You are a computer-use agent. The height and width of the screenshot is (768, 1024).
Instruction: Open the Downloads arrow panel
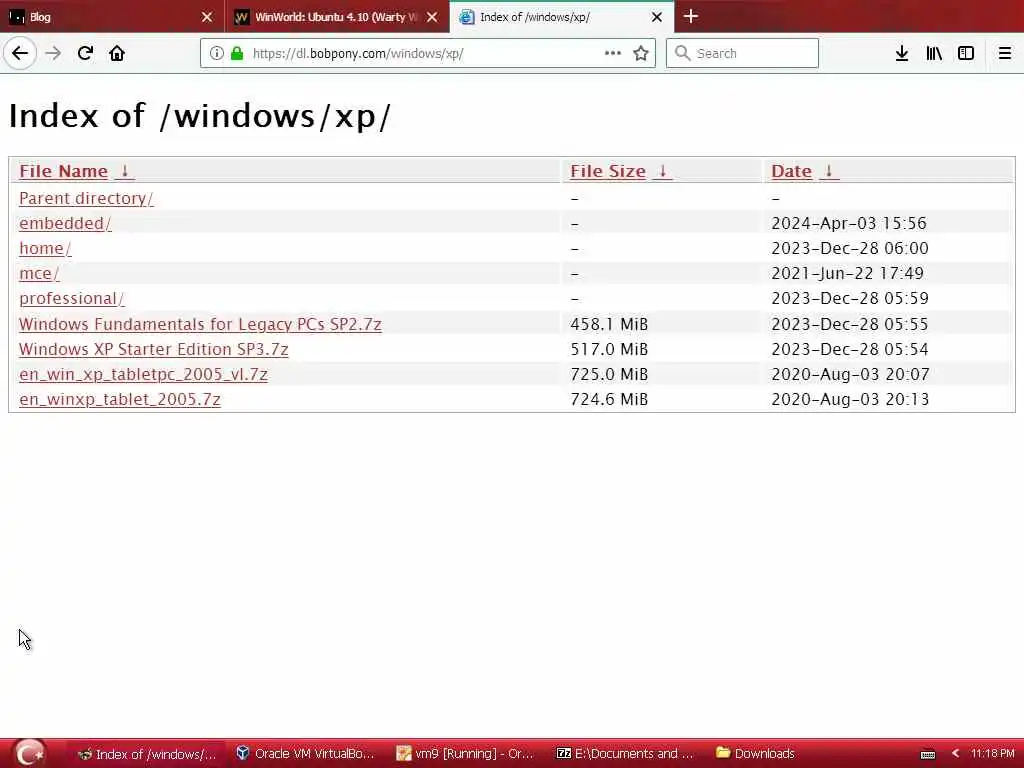click(902, 53)
